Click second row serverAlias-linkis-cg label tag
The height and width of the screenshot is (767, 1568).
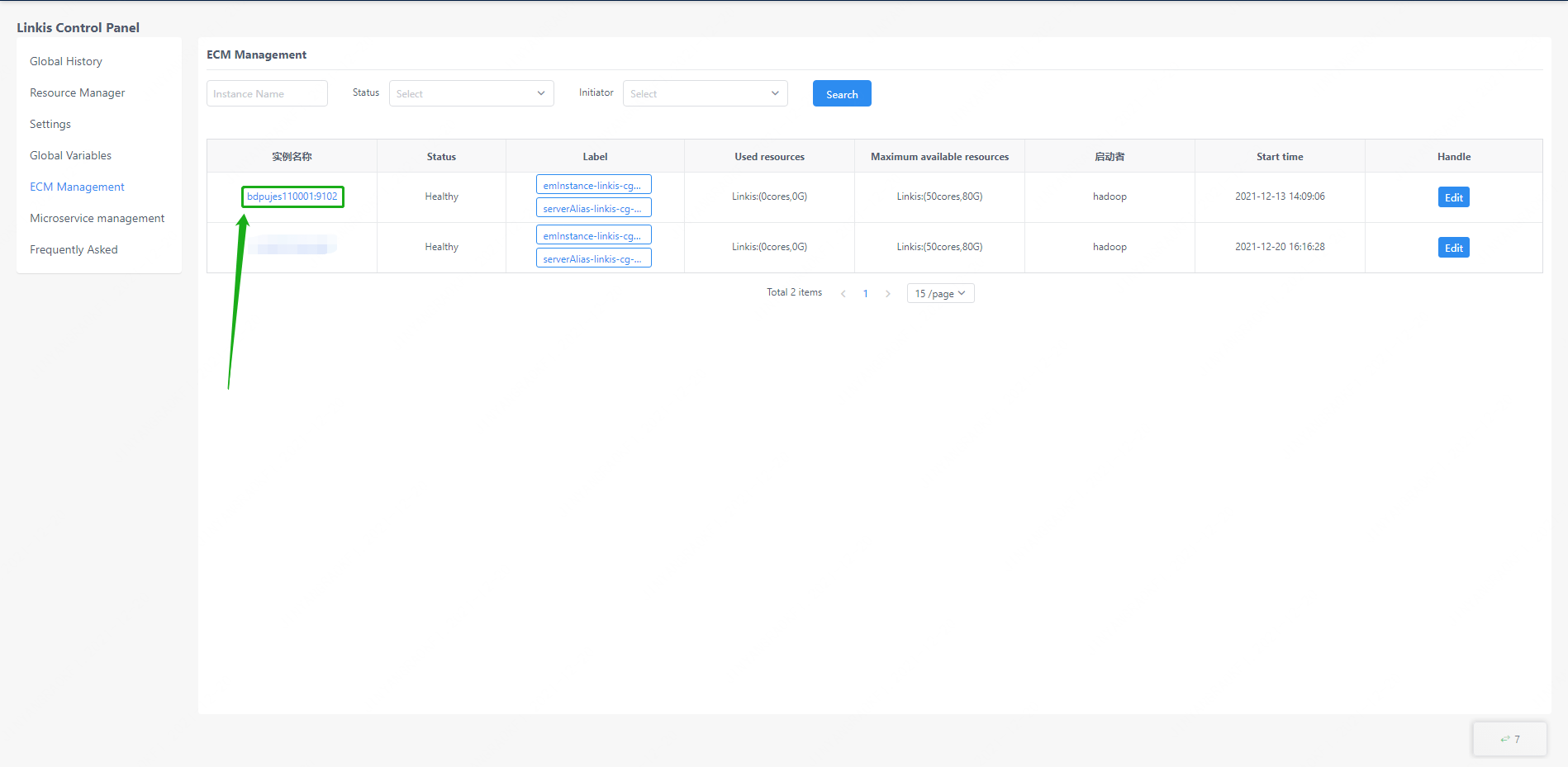tap(593, 258)
